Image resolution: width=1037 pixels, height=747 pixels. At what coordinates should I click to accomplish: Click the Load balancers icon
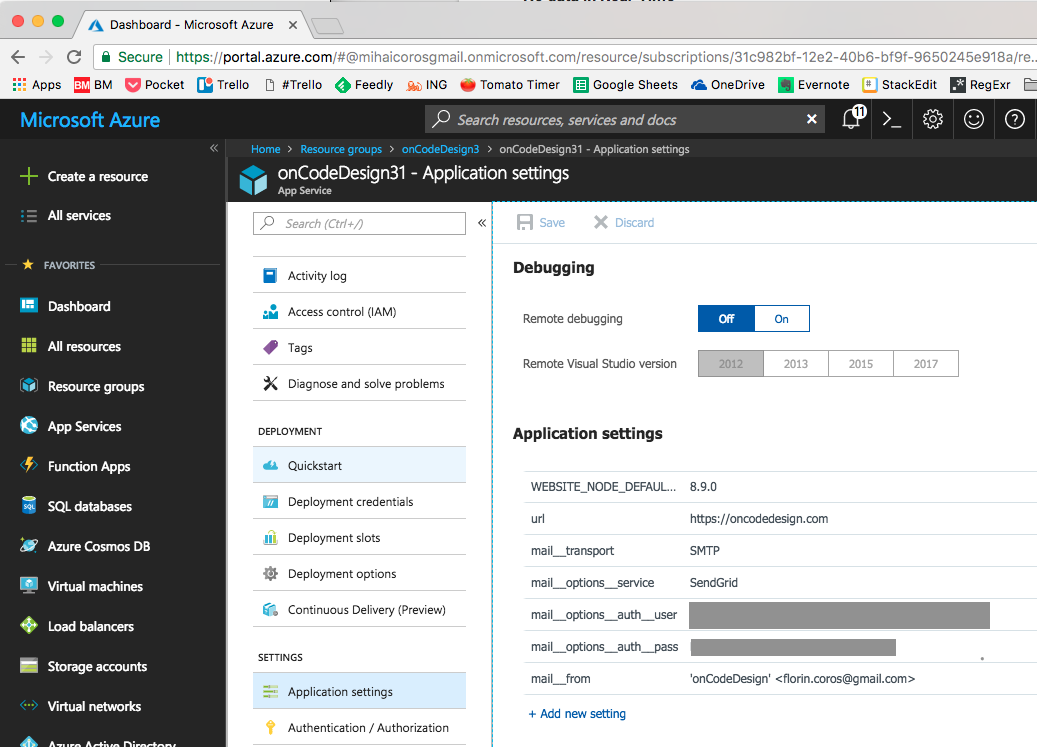(x=28, y=625)
